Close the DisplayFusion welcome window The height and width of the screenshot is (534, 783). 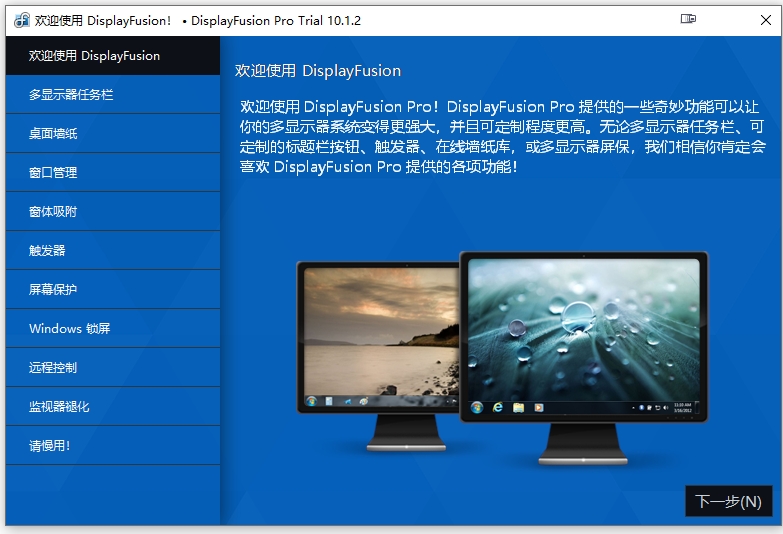click(x=757, y=19)
